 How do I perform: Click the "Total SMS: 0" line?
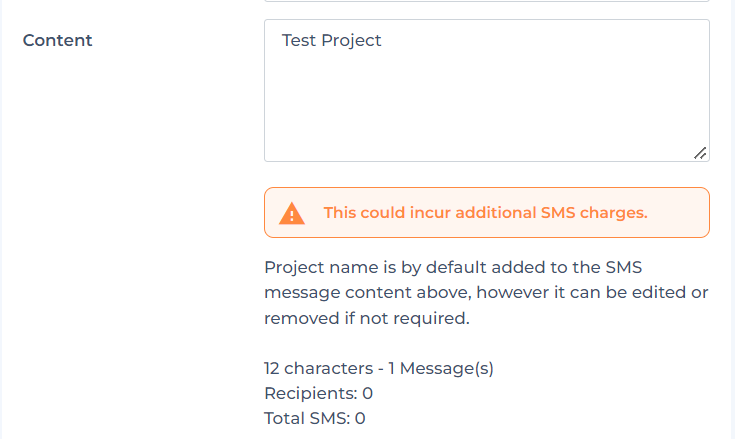(314, 418)
